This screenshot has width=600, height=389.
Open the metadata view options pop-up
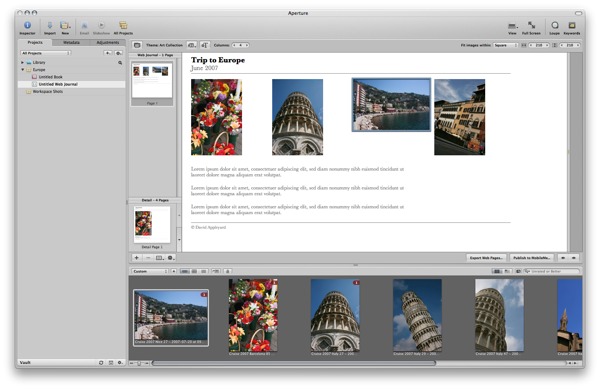(192, 45)
